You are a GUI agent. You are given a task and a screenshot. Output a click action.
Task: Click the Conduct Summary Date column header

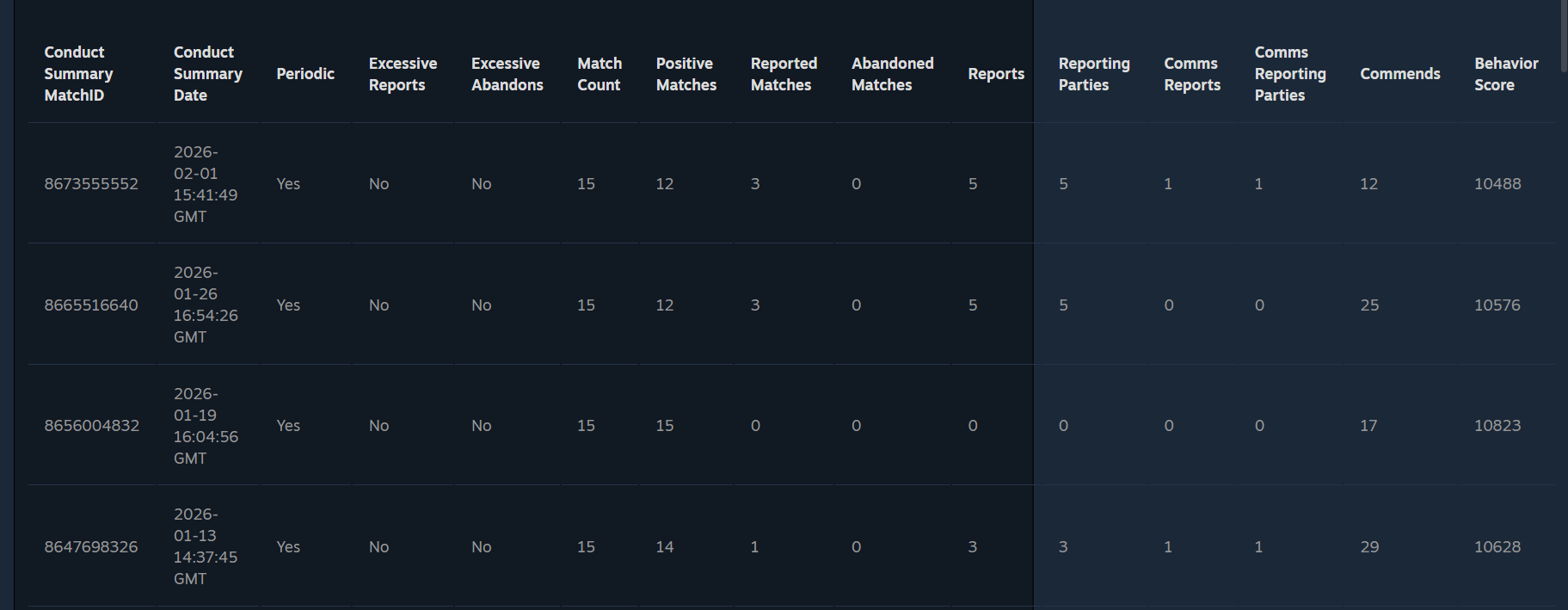click(207, 74)
